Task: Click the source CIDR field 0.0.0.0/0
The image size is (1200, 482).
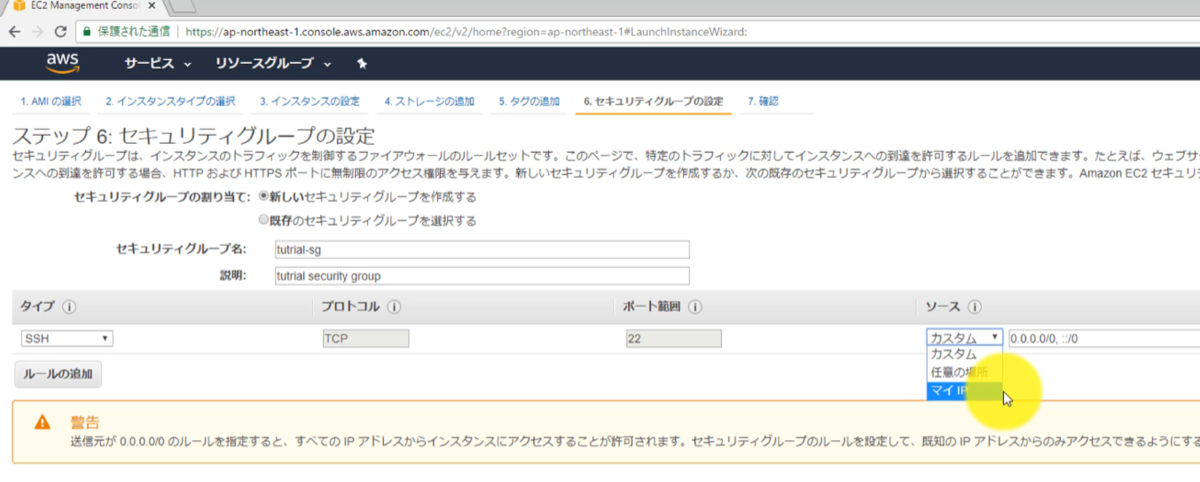Action: point(1104,339)
